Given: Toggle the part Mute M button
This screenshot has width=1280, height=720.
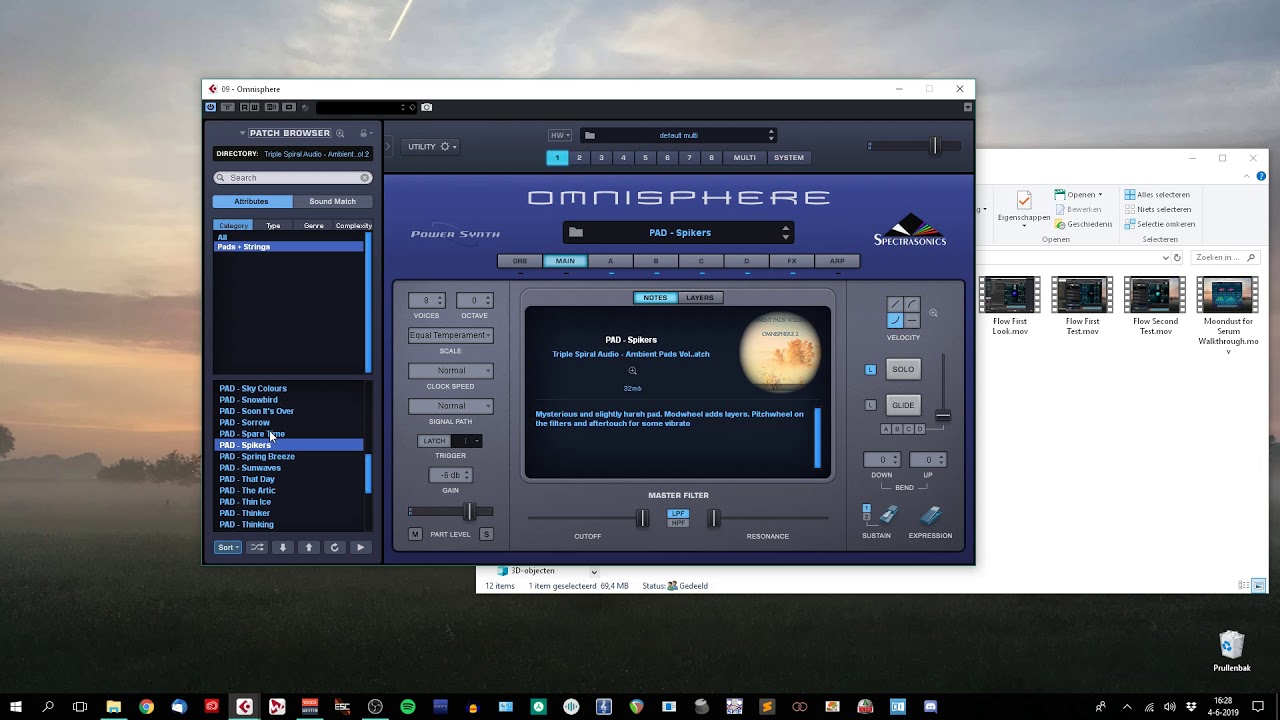Looking at the screenshot, I should pos(415,534).
